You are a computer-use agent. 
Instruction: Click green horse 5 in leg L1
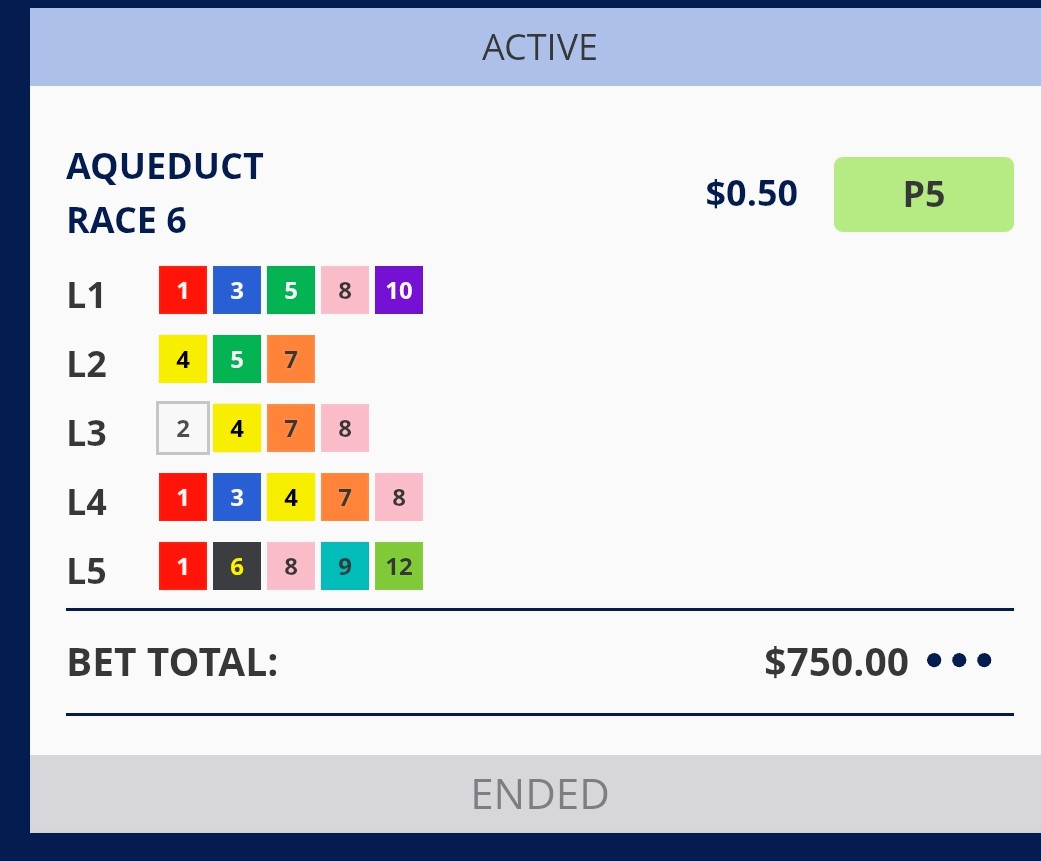click(291, 290)
